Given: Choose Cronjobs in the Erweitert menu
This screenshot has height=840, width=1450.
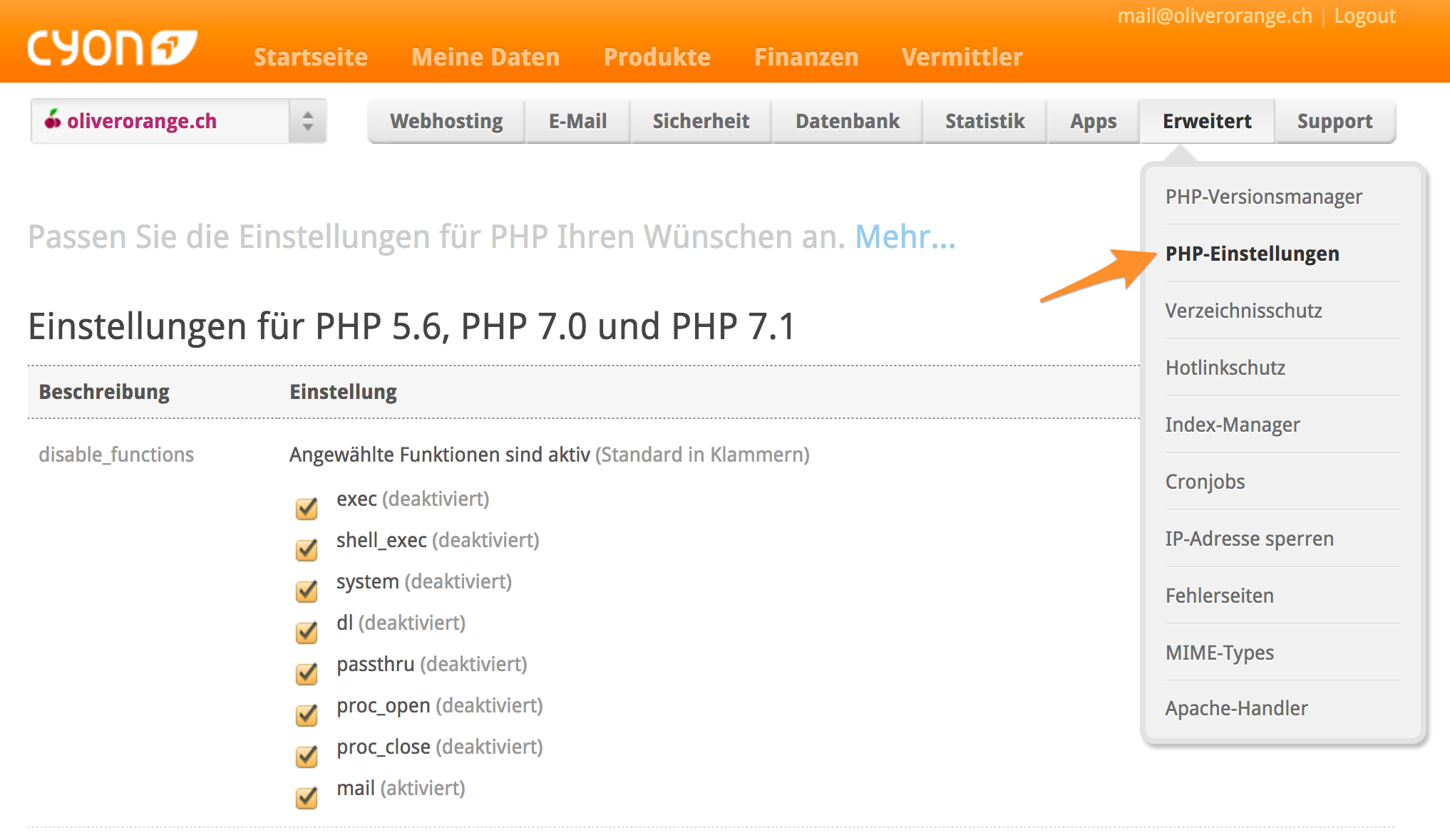Looking at the screenshot, I should pyautogui.click(x=1205, y=482).
